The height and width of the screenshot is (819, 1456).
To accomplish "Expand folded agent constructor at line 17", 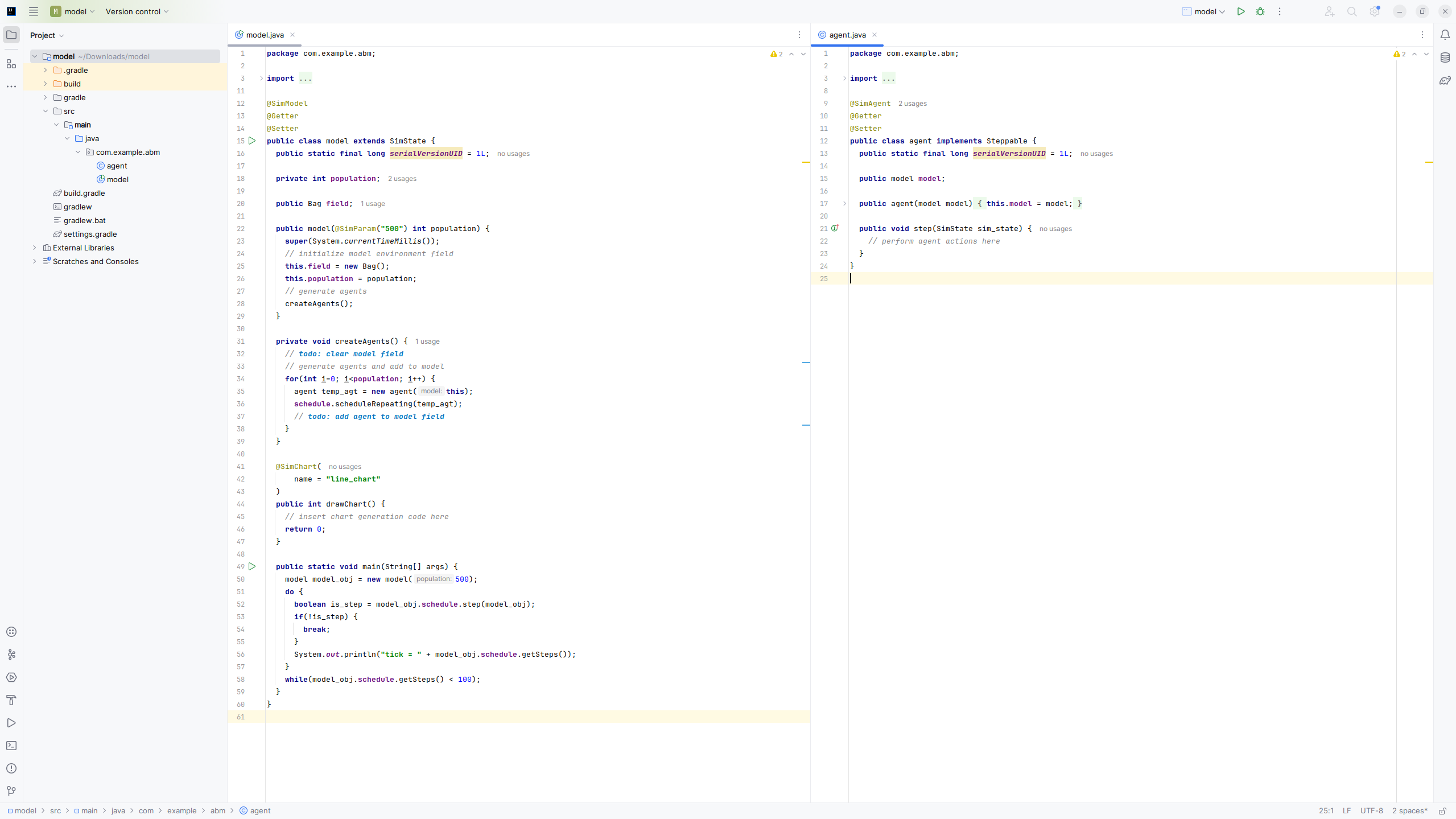I will (844, 203).
